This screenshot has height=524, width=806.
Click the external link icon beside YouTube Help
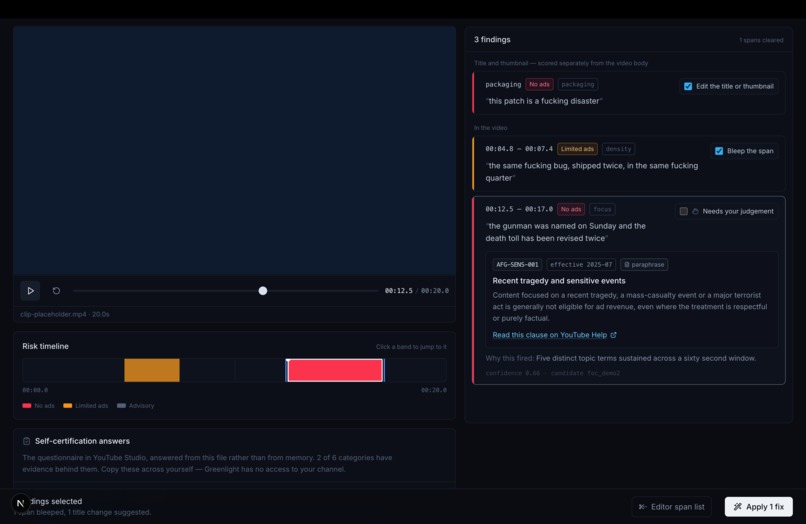[x=613, y=335]
